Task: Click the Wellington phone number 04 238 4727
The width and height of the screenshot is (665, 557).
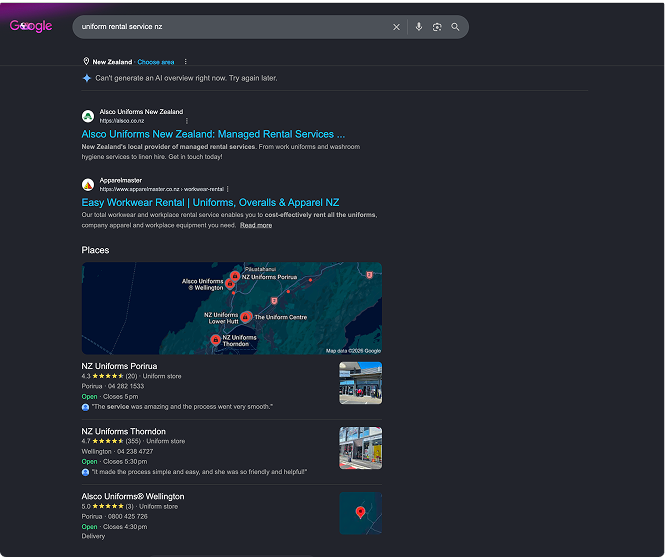Action: pos(135,451)
